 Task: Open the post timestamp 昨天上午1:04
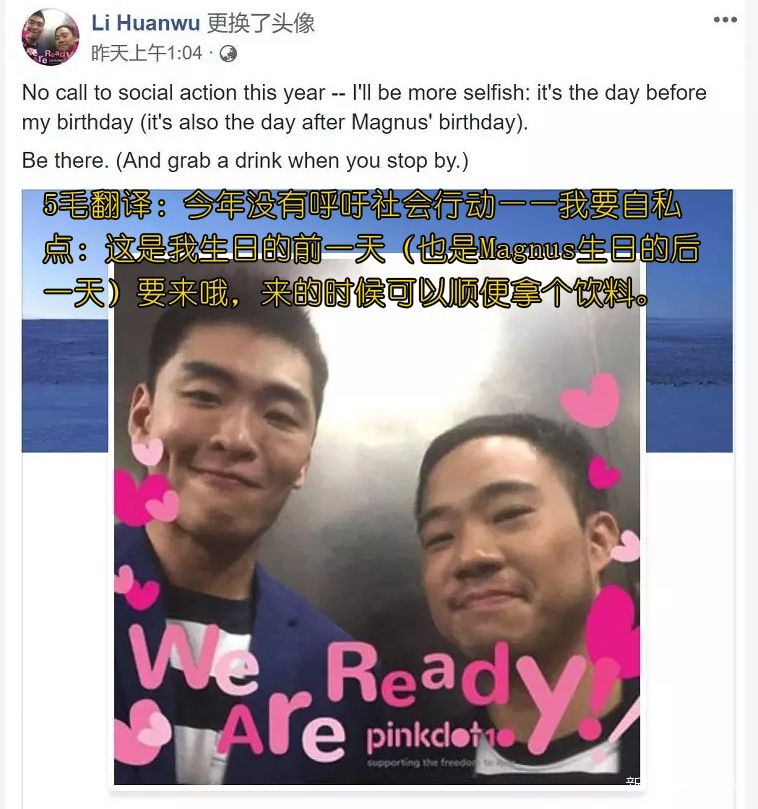point(147,53)
